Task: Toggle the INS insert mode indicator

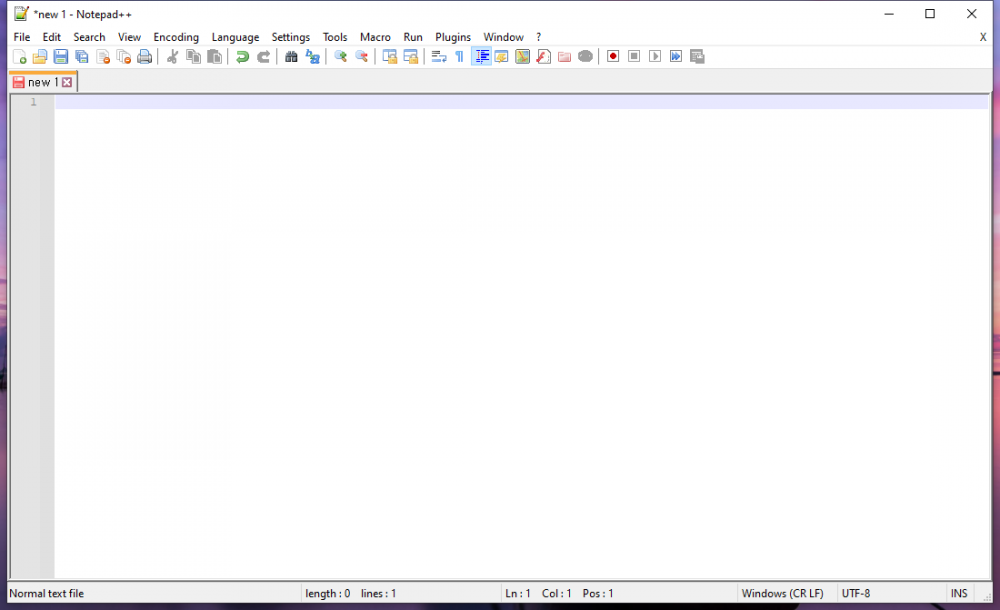Action: (959, 593)
